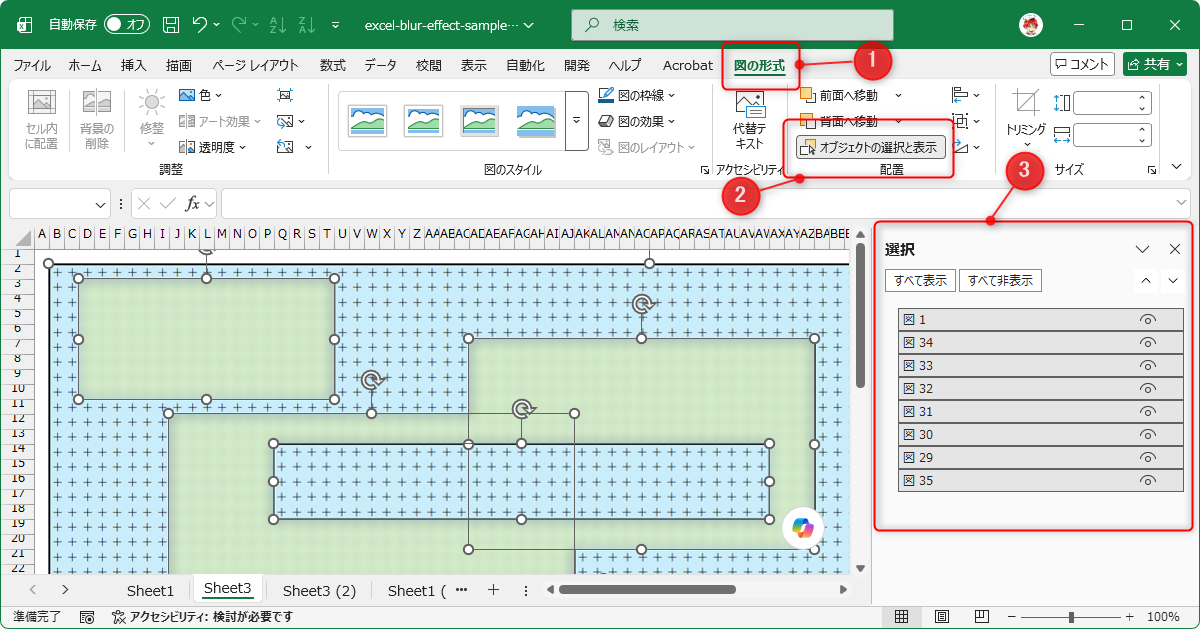Screen dimensions: 1200x629
Task: Click the Save icon in title bar
Action: 171,24
